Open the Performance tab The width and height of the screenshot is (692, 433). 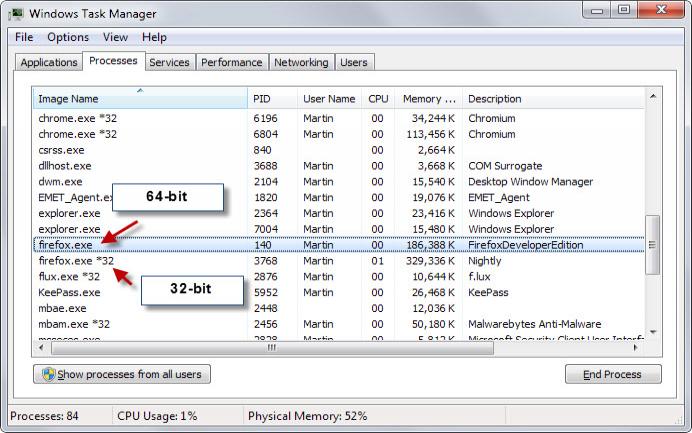(x=232, y=62)
